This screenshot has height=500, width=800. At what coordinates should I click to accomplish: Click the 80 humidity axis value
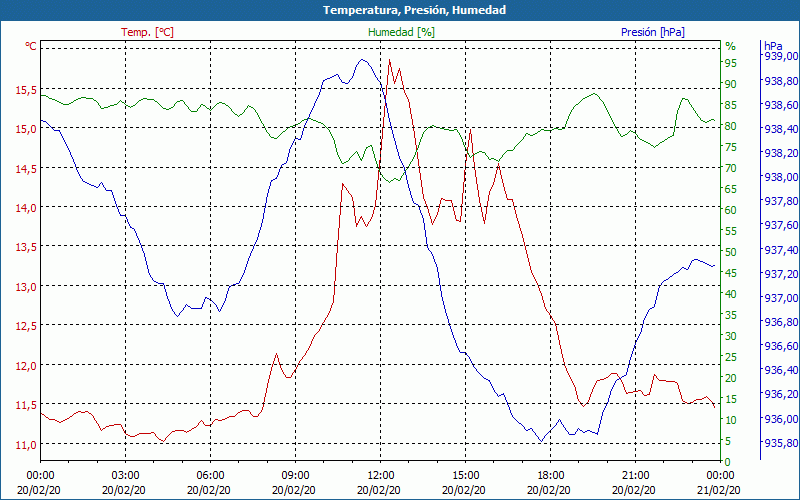tap(731, 126)
